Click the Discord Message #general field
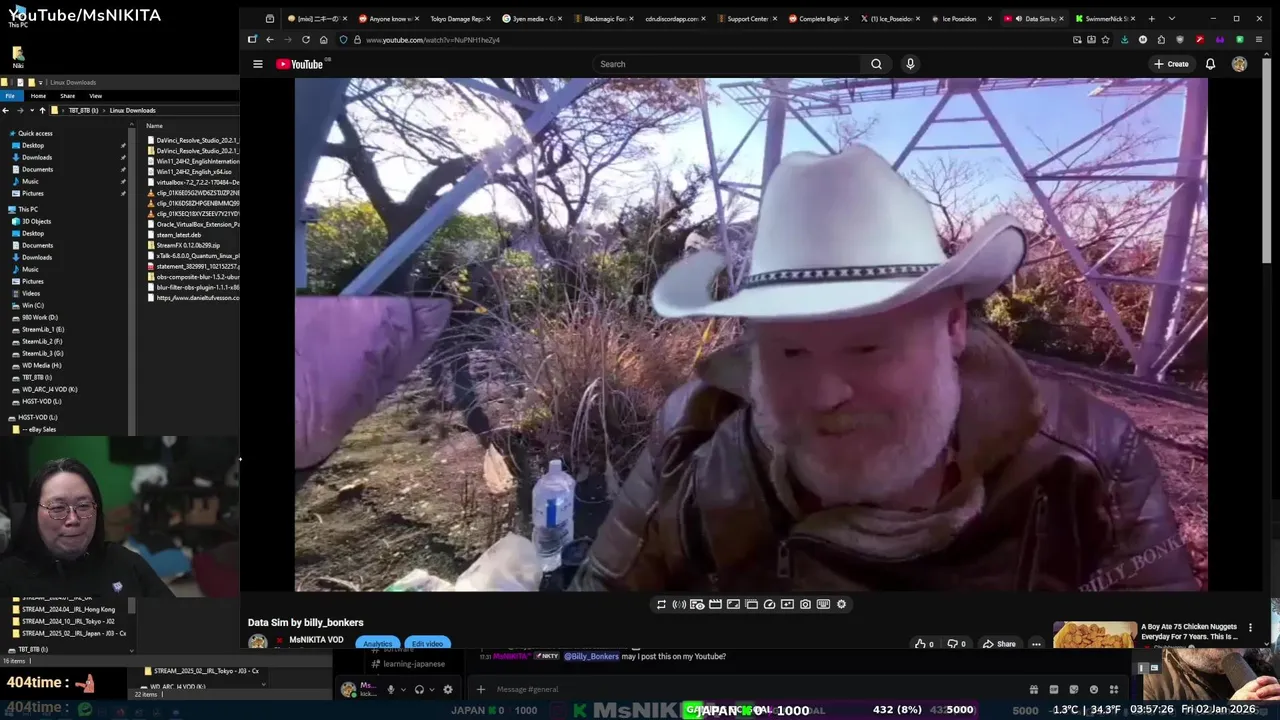The height and width of the screenshot is (720, 1280). coord(752,689)
